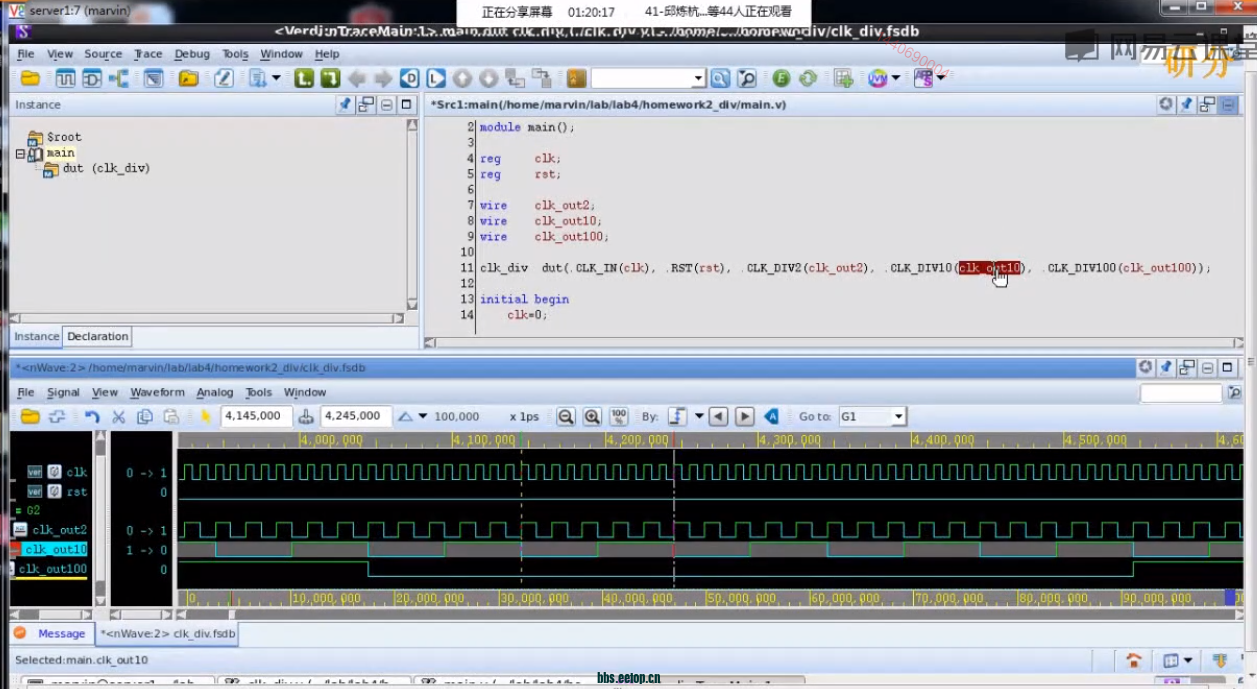Open the Trace menu in Verdi menu bar

pyautogui.click(x=148, y=54)
